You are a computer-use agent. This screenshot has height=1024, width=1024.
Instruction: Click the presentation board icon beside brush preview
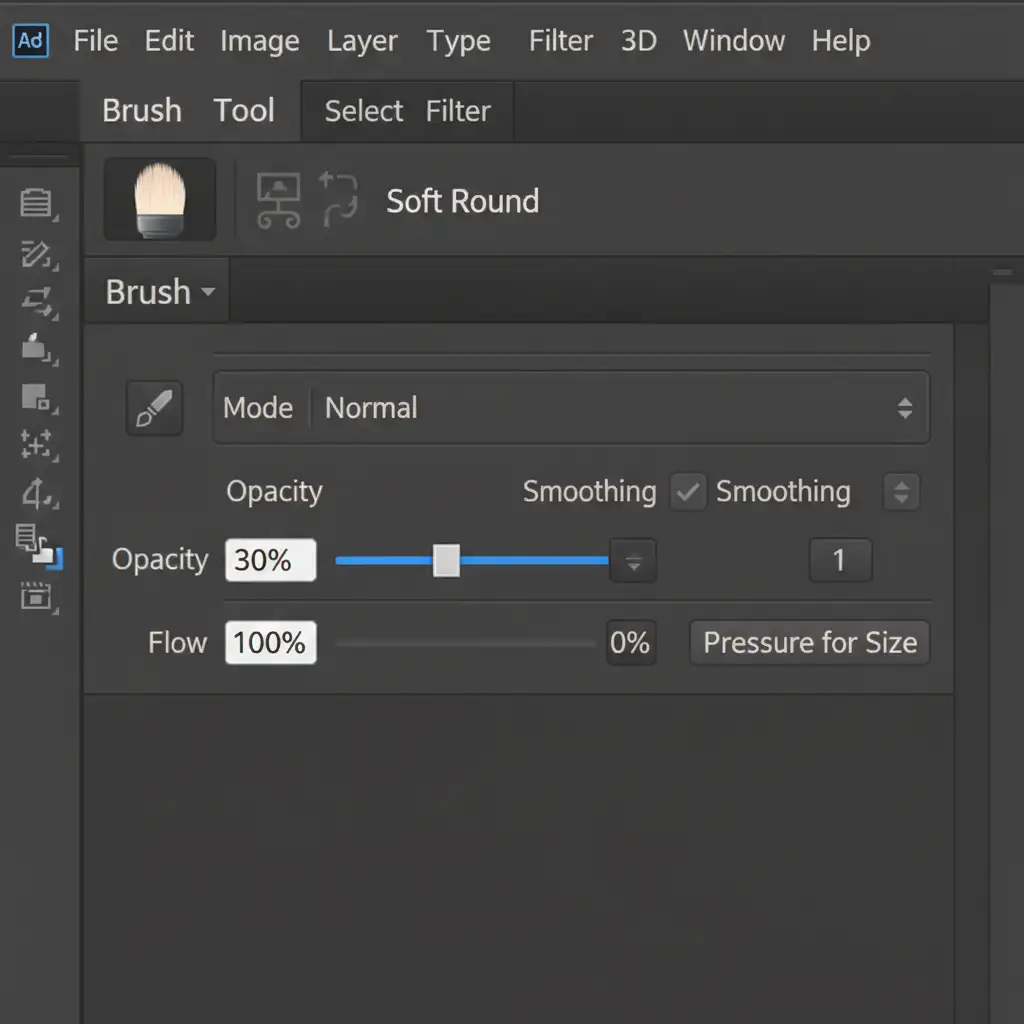(x=278, y=200)
